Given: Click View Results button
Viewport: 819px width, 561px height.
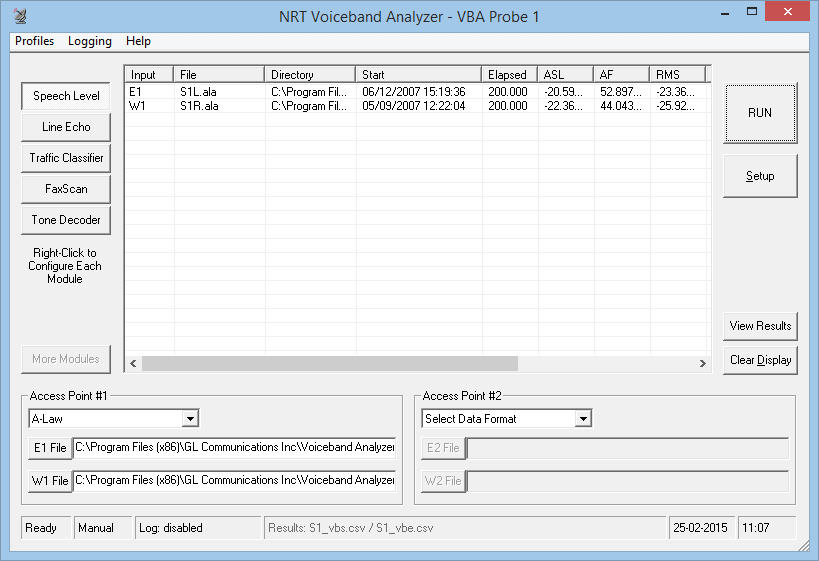Looking at the screenshot, I should point(760,326).
